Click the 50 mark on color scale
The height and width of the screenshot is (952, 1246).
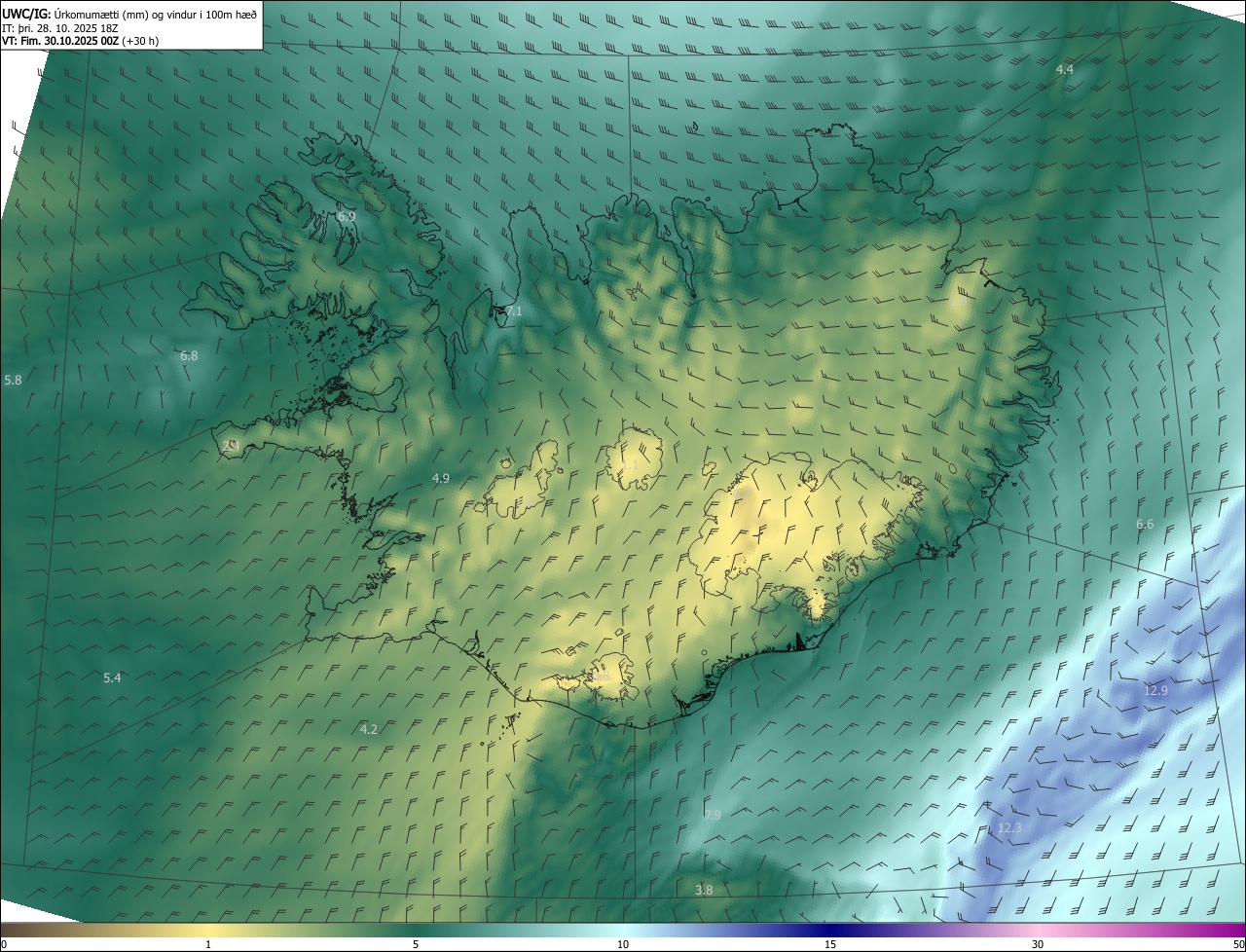(1238, 944)
